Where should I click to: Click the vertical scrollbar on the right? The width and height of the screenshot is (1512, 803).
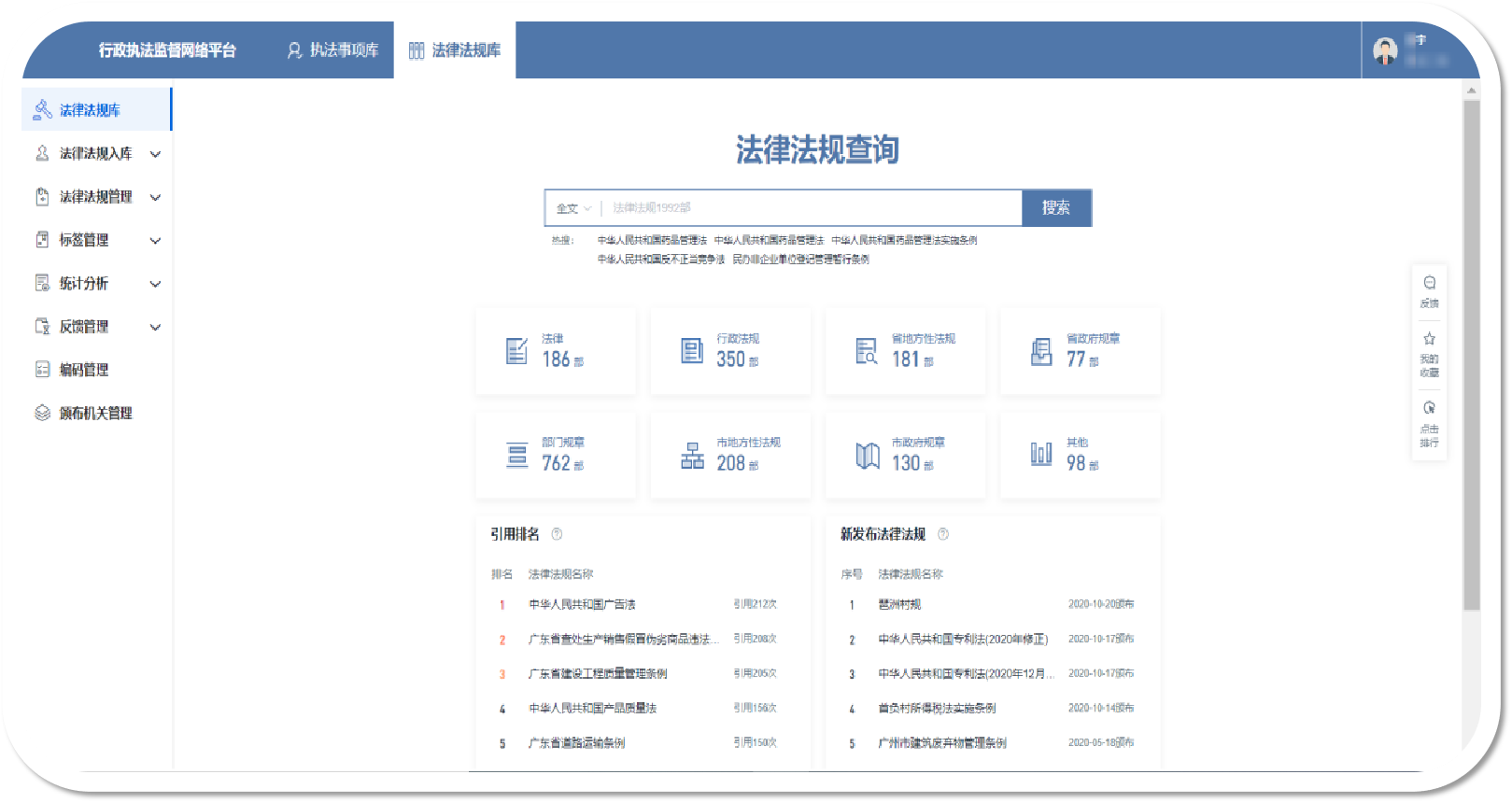1471,355
